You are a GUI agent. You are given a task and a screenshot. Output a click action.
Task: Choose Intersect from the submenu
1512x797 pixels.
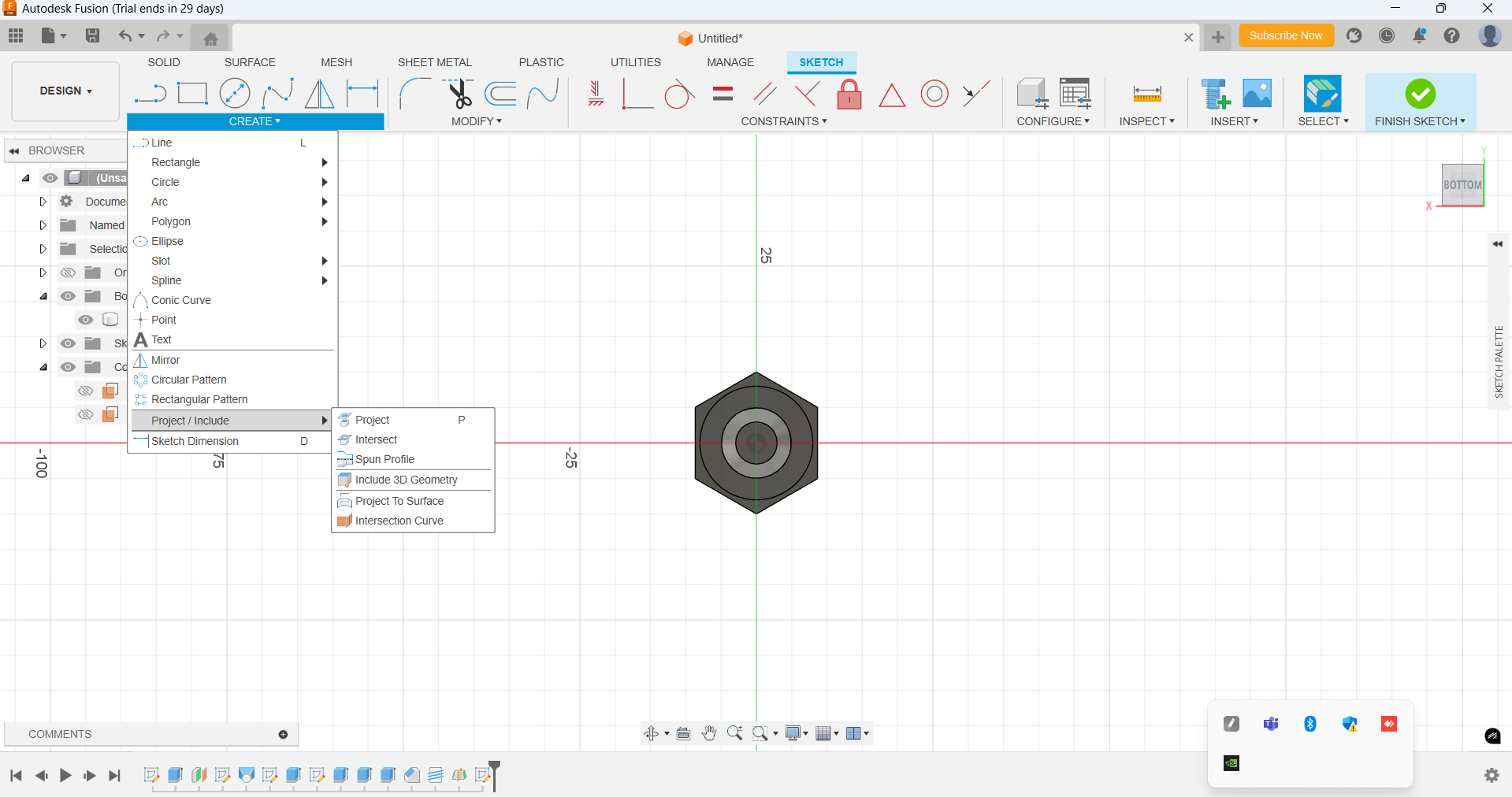click(413, 439)
